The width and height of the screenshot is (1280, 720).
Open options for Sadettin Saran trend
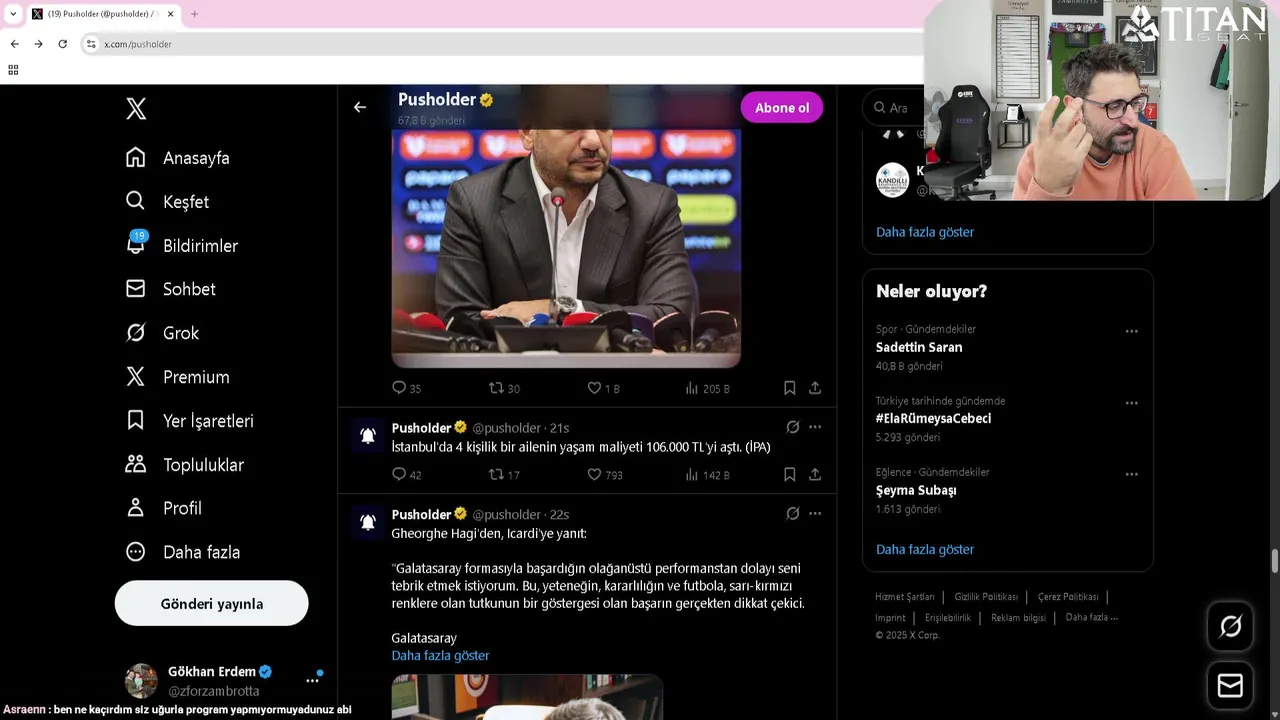[1131, 331]
